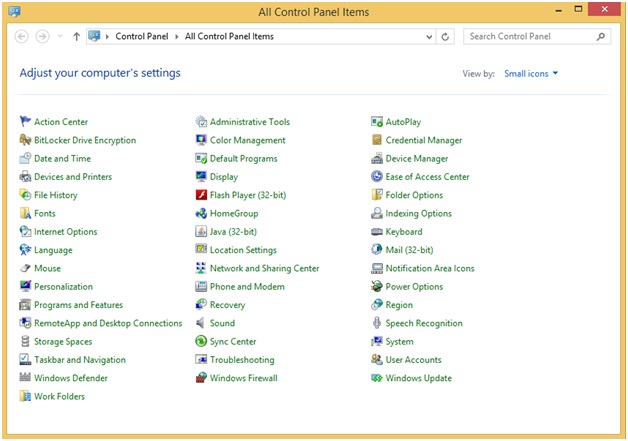Click the Sync Center icon
628x441 pixels.
point(201,342)
